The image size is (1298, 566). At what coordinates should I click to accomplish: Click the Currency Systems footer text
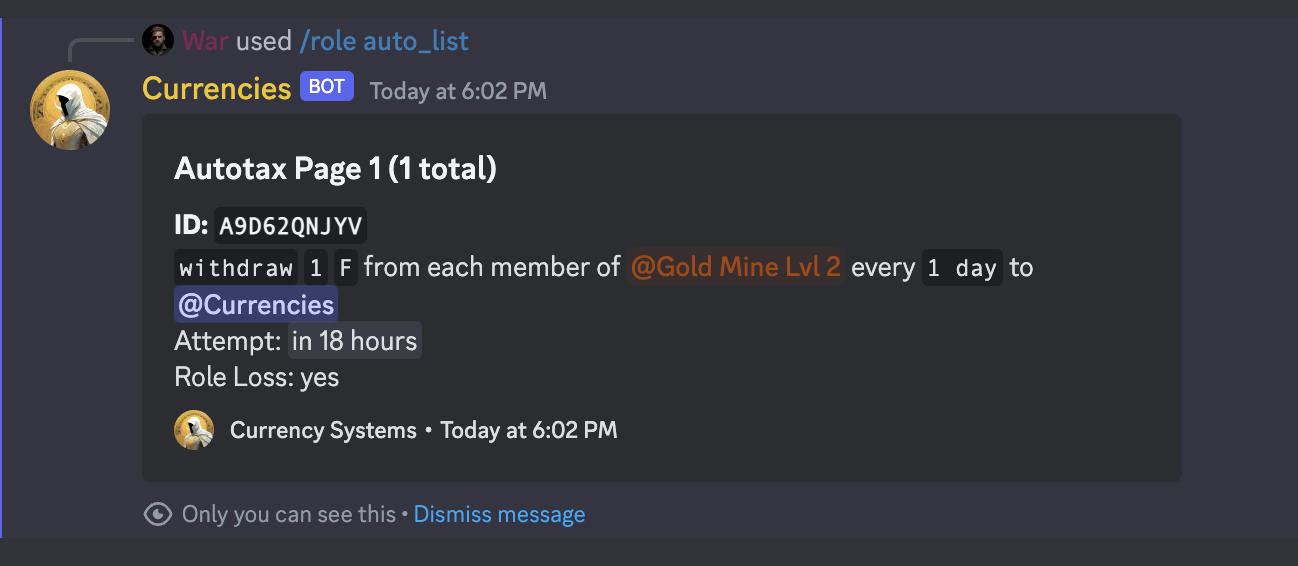coord(323,431)
